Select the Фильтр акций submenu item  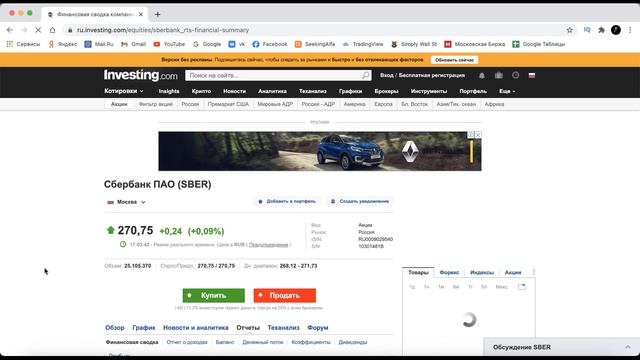click(156, 104)
